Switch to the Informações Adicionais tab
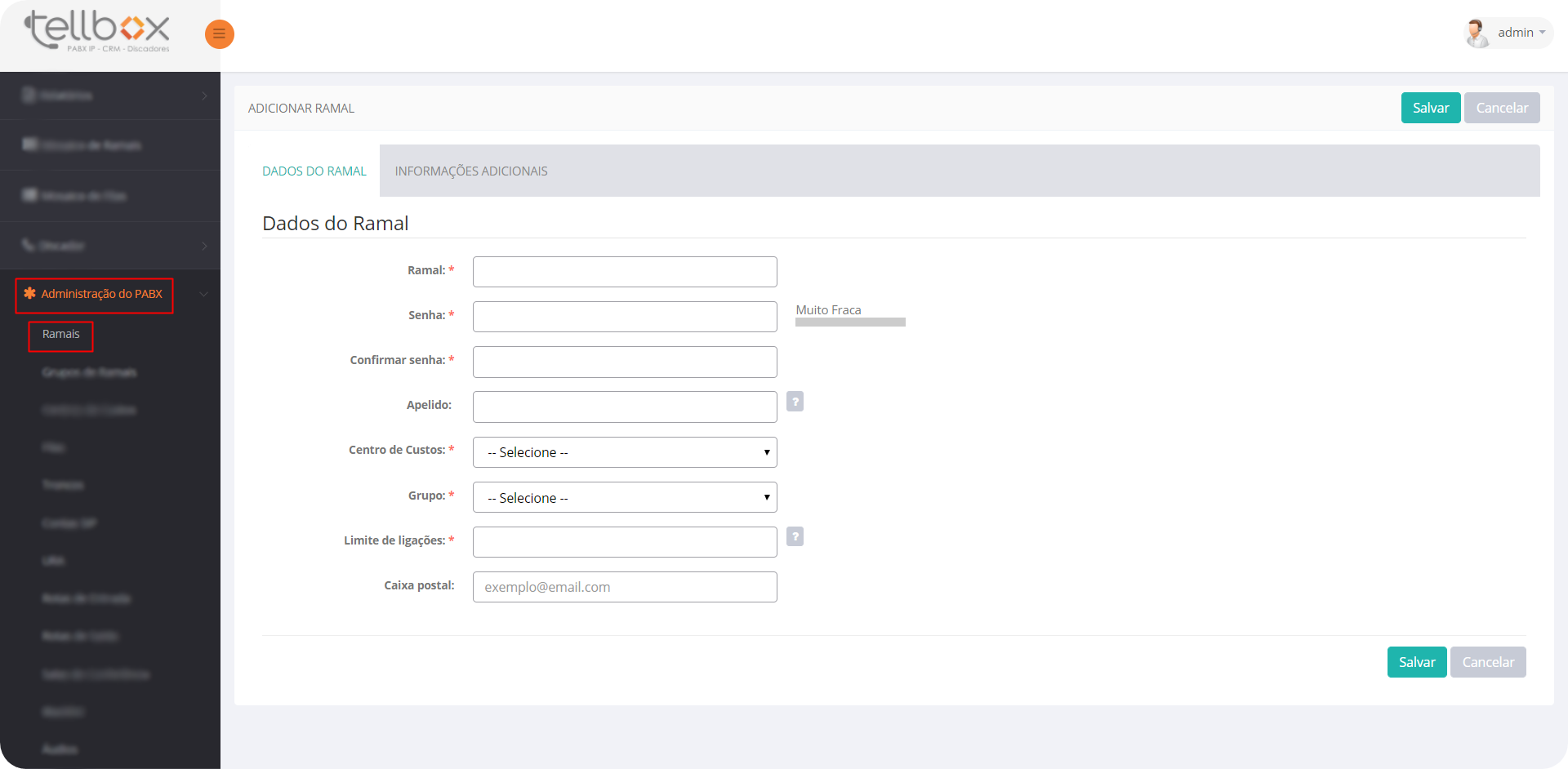1568x769 pixels. [x=471, y=171]
